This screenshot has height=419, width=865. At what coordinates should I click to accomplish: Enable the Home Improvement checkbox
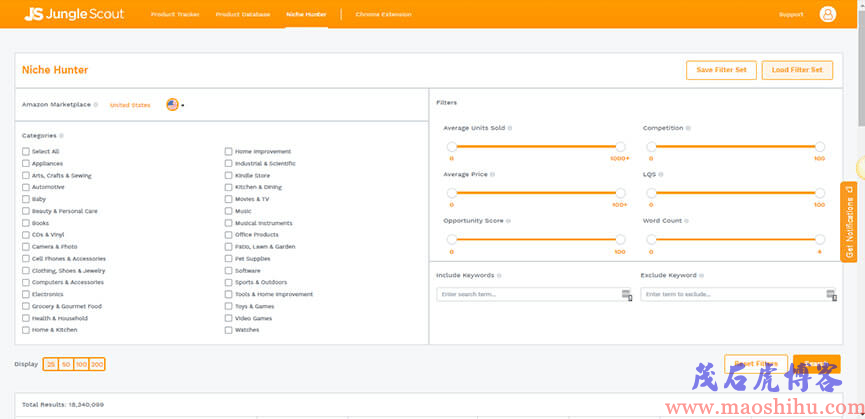228,152
